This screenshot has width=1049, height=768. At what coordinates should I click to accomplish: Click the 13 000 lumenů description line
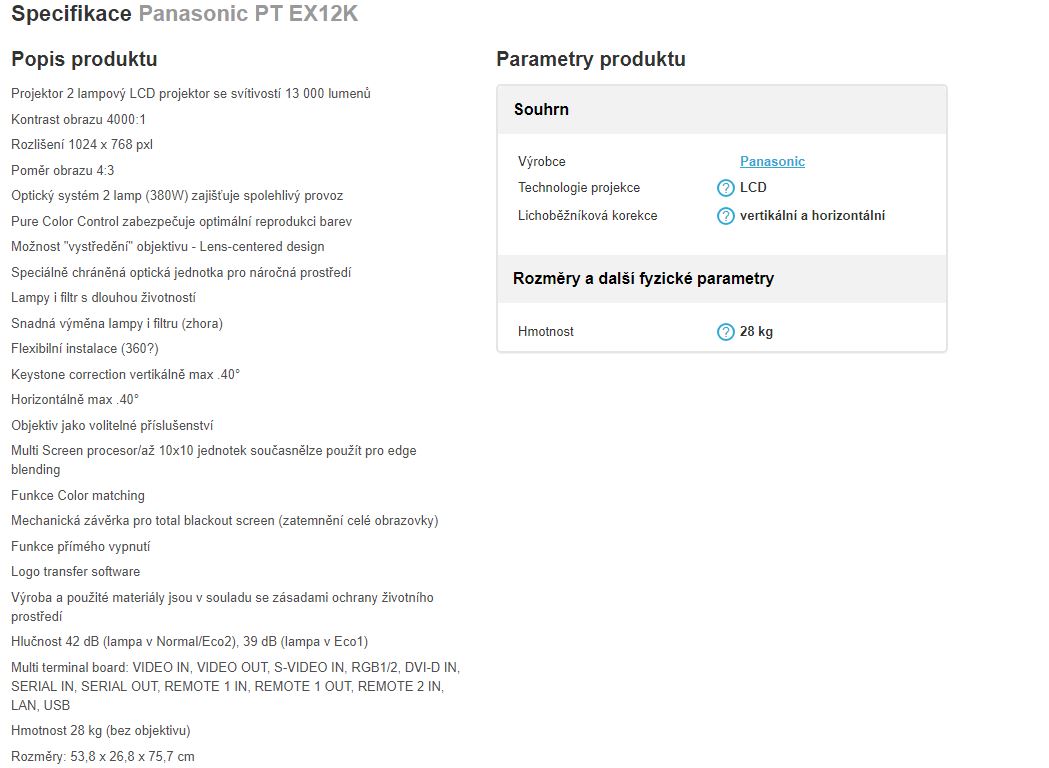(x=191, y=94)
